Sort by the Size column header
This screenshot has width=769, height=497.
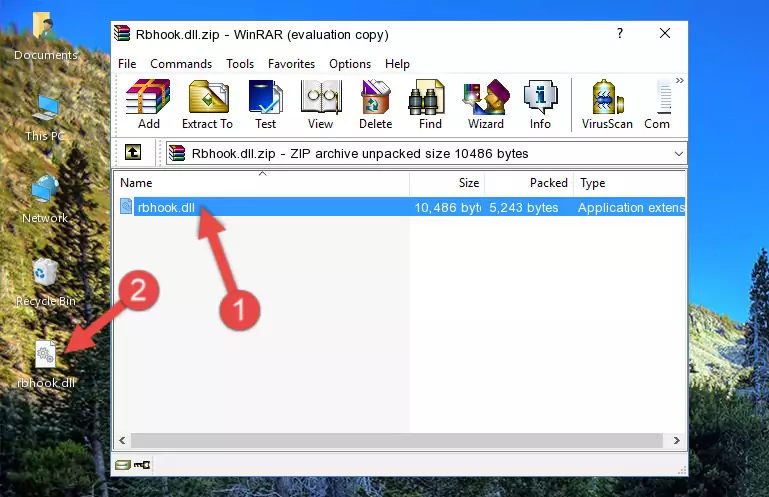coord(447,183)
